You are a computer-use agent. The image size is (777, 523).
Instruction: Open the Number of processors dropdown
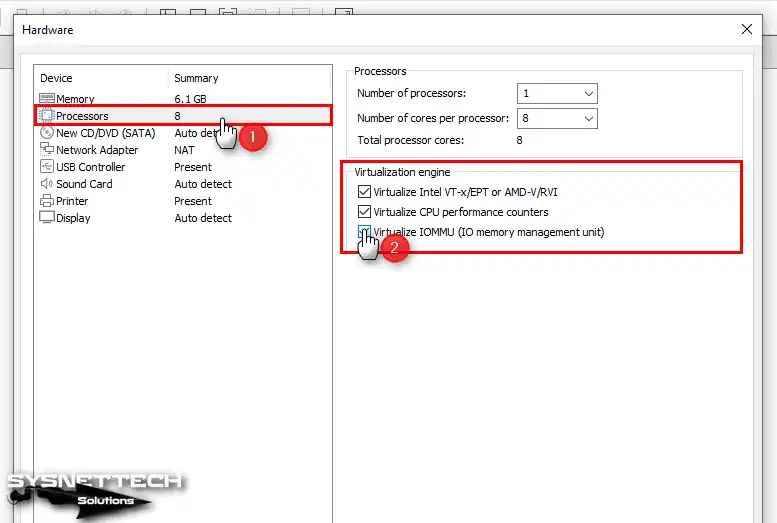coord(557,93)
